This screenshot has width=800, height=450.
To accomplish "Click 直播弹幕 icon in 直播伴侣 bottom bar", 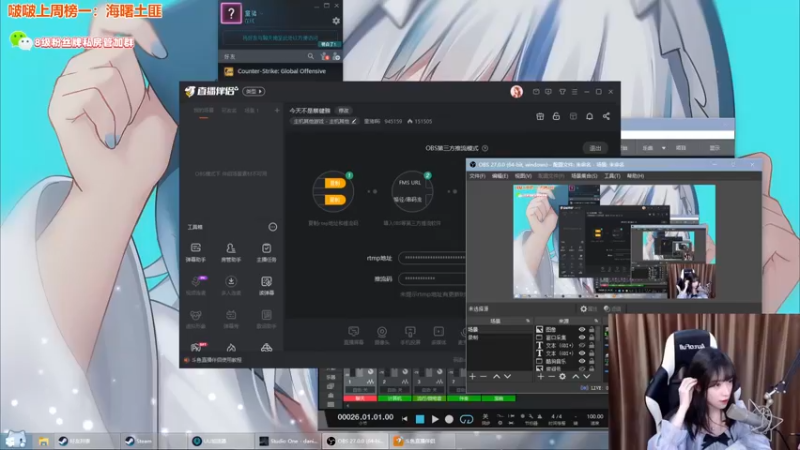I will click(353, 335).
